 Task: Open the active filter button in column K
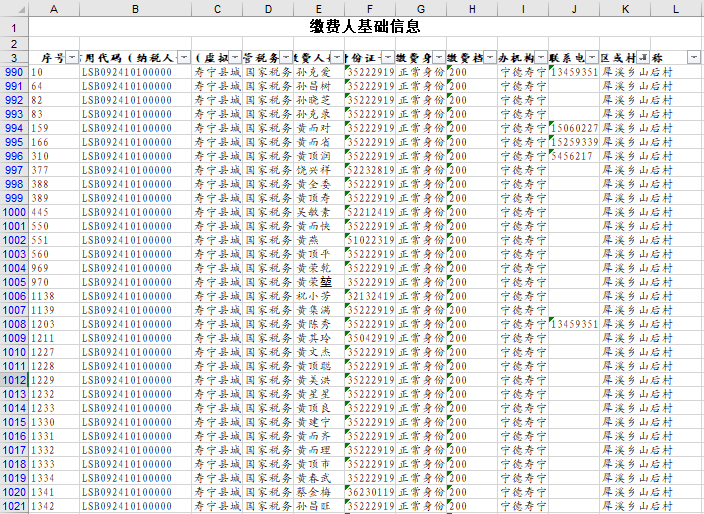(643, 57)
